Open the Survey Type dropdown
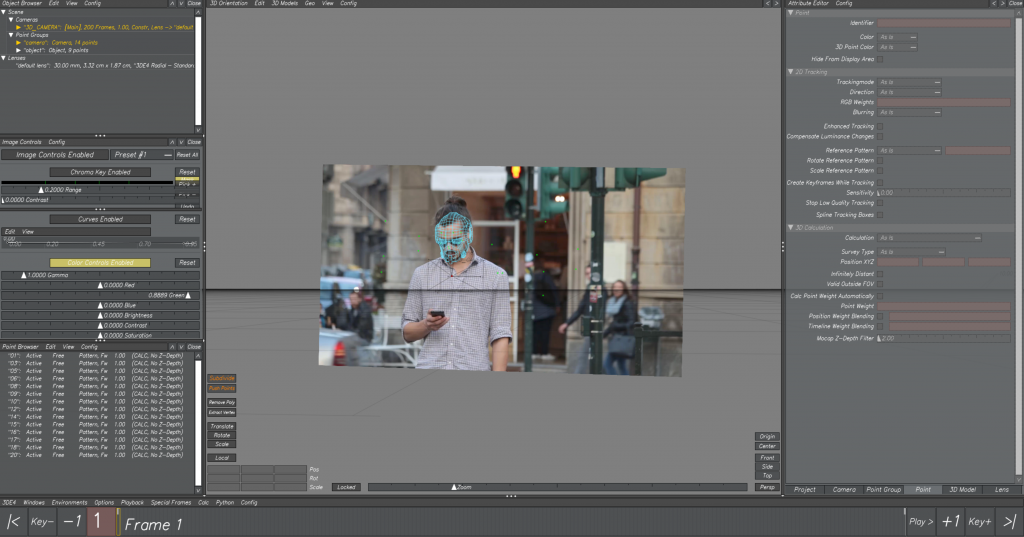The height and width of the screenshot is (537, 1024). coord(912,252)
